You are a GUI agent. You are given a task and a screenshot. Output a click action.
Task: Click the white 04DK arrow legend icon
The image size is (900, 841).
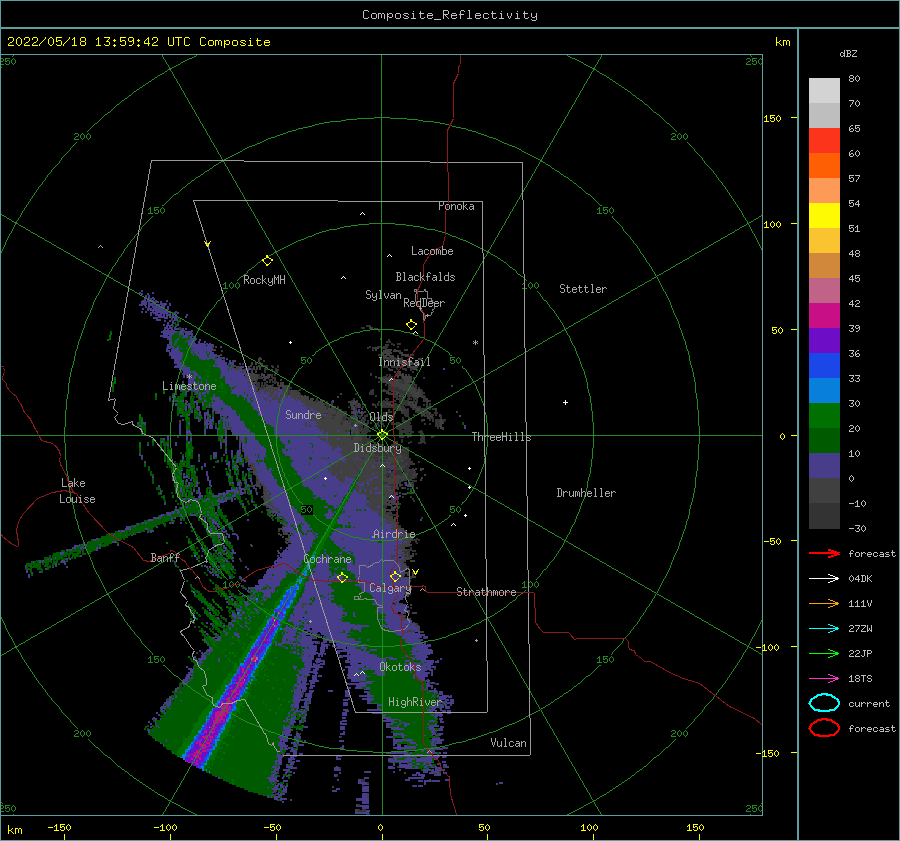[x=824, y=579]
